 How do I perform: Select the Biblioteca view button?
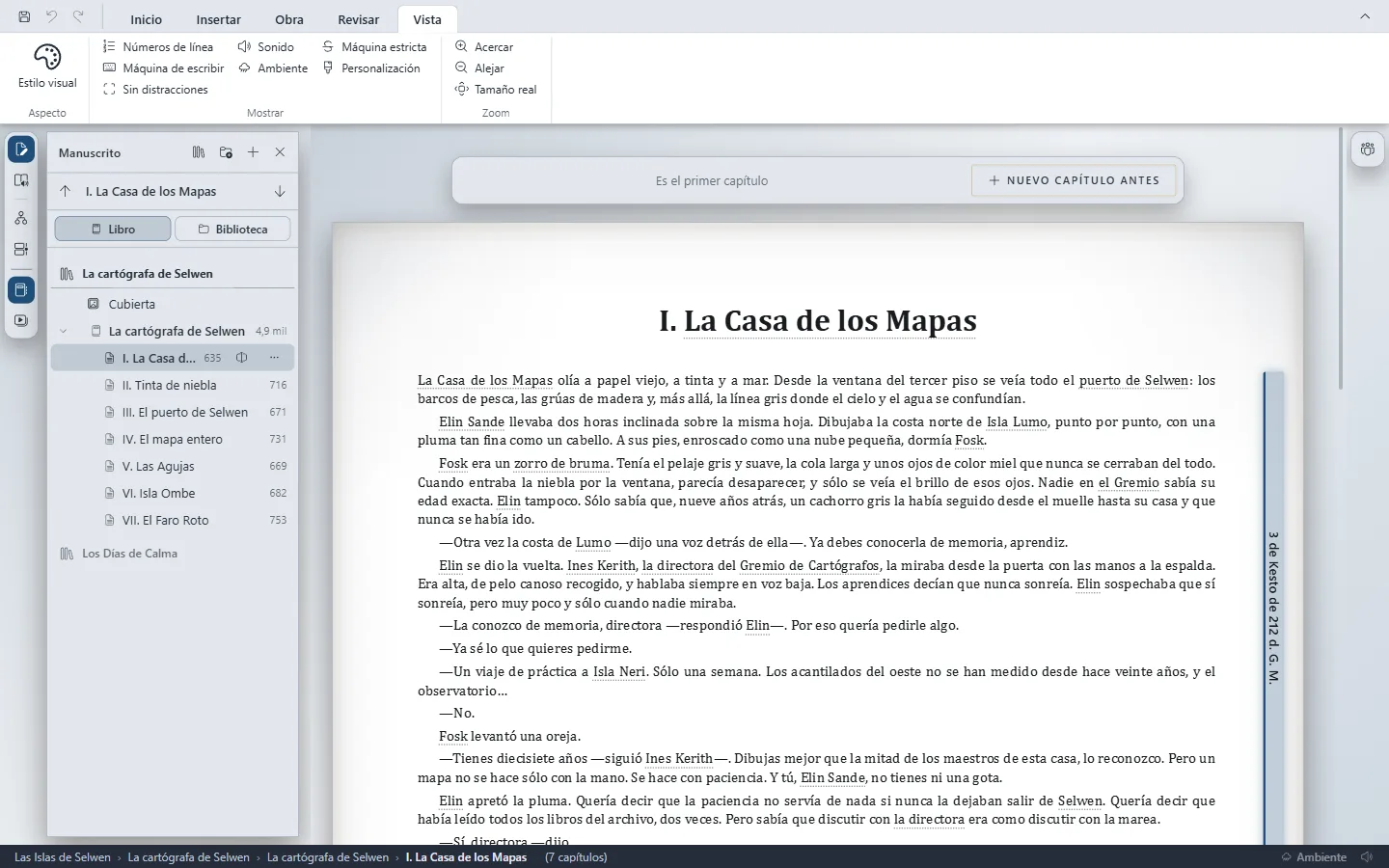(232, 230)
